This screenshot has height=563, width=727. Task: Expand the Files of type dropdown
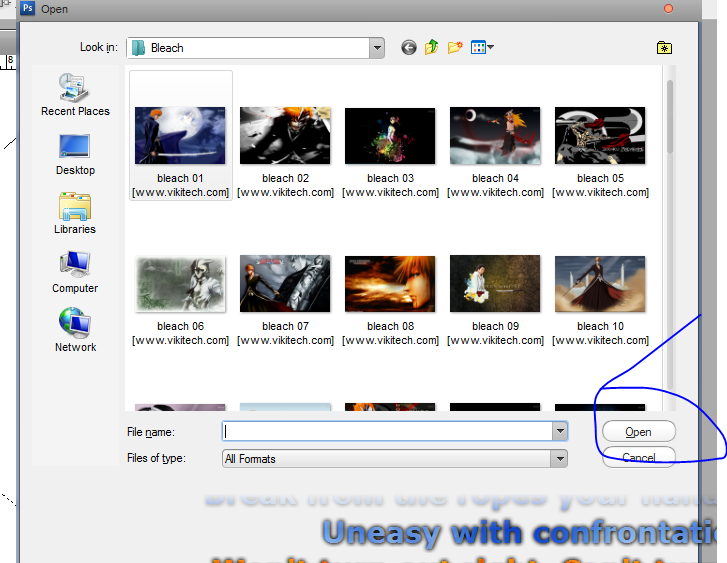[x=560, y=459]
